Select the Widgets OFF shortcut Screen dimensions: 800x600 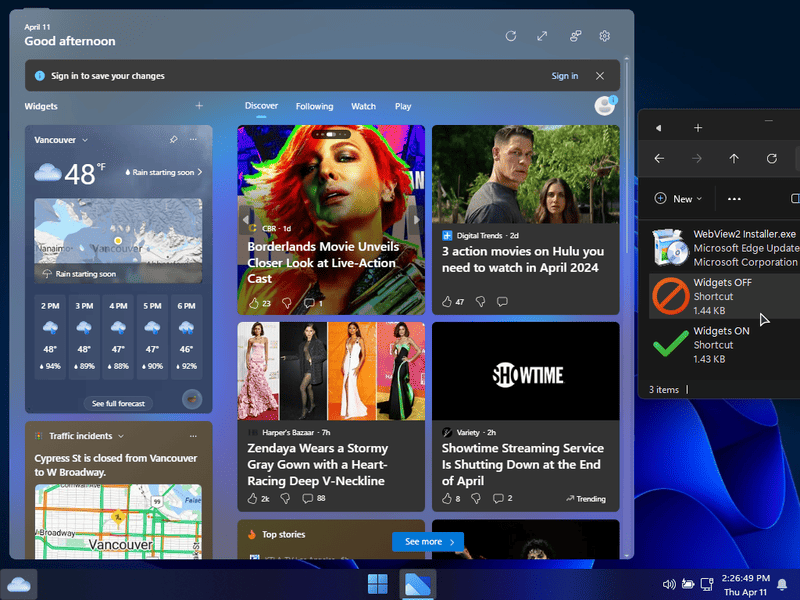(724, 296)
